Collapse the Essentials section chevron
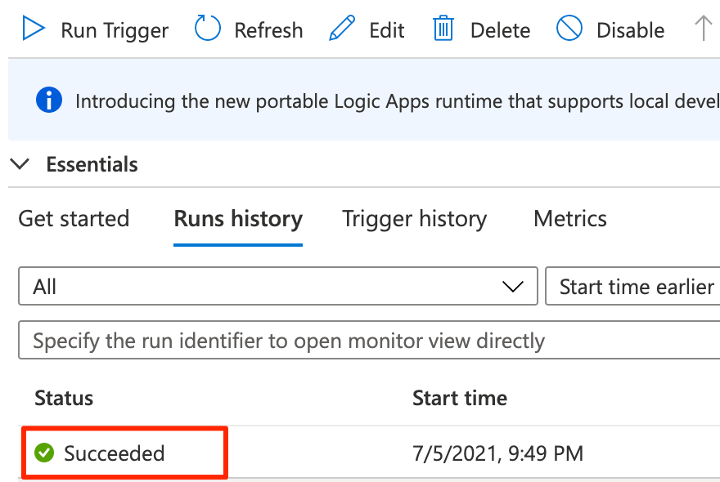720x482 pixels. click(x=20, y=164)
